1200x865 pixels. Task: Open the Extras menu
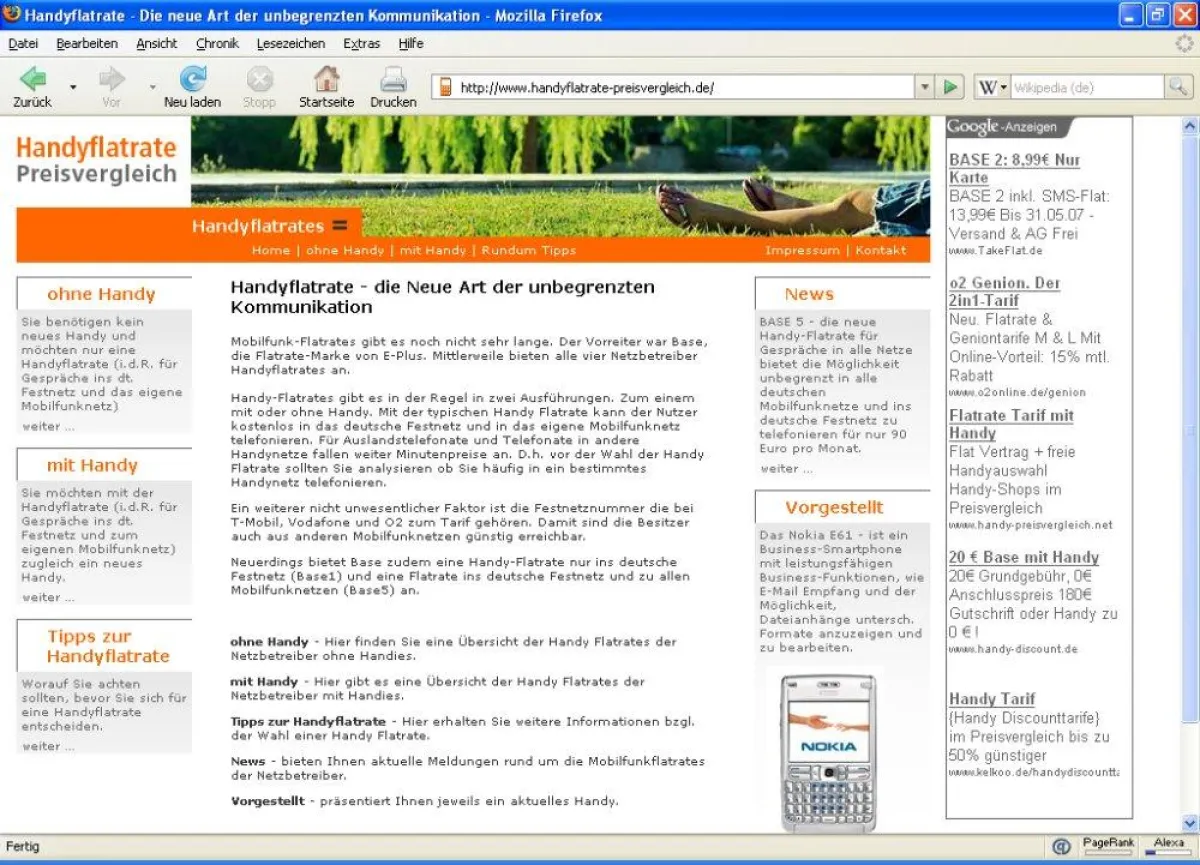click(x=361, y=43)
